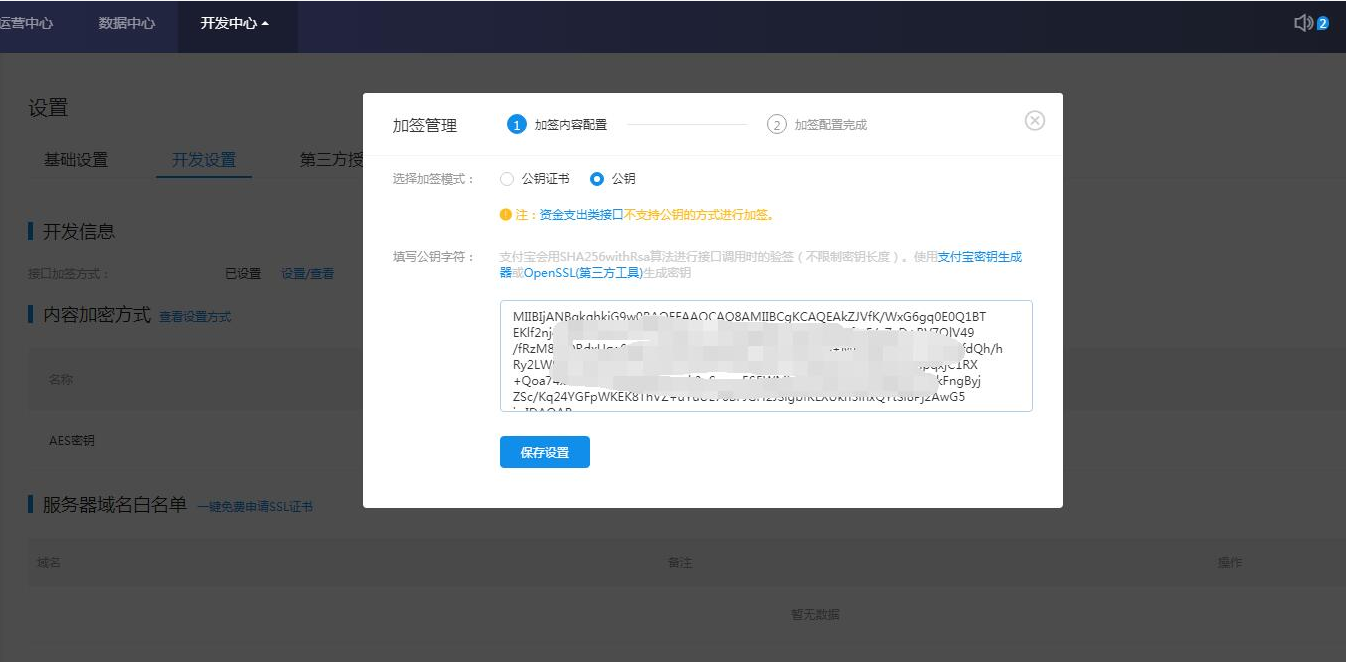Click step 1 加签内容配置 indicator
The image size is (1346, 662).
tap(558, 125)
